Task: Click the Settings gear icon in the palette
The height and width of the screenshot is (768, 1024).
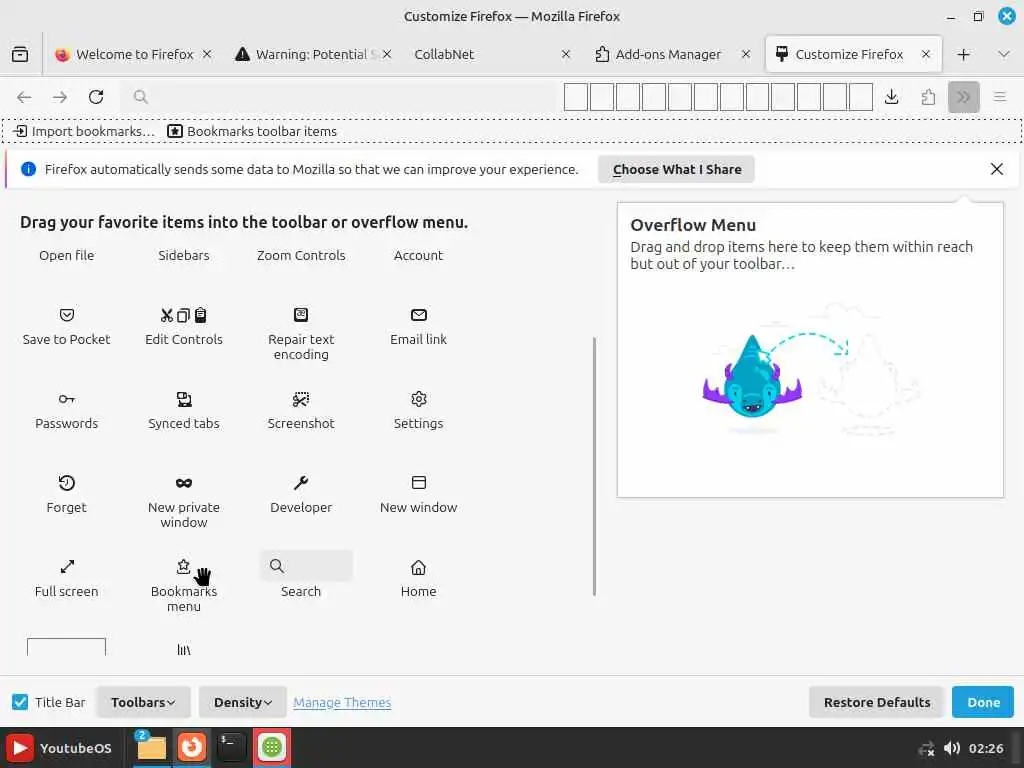Action: 419,399
